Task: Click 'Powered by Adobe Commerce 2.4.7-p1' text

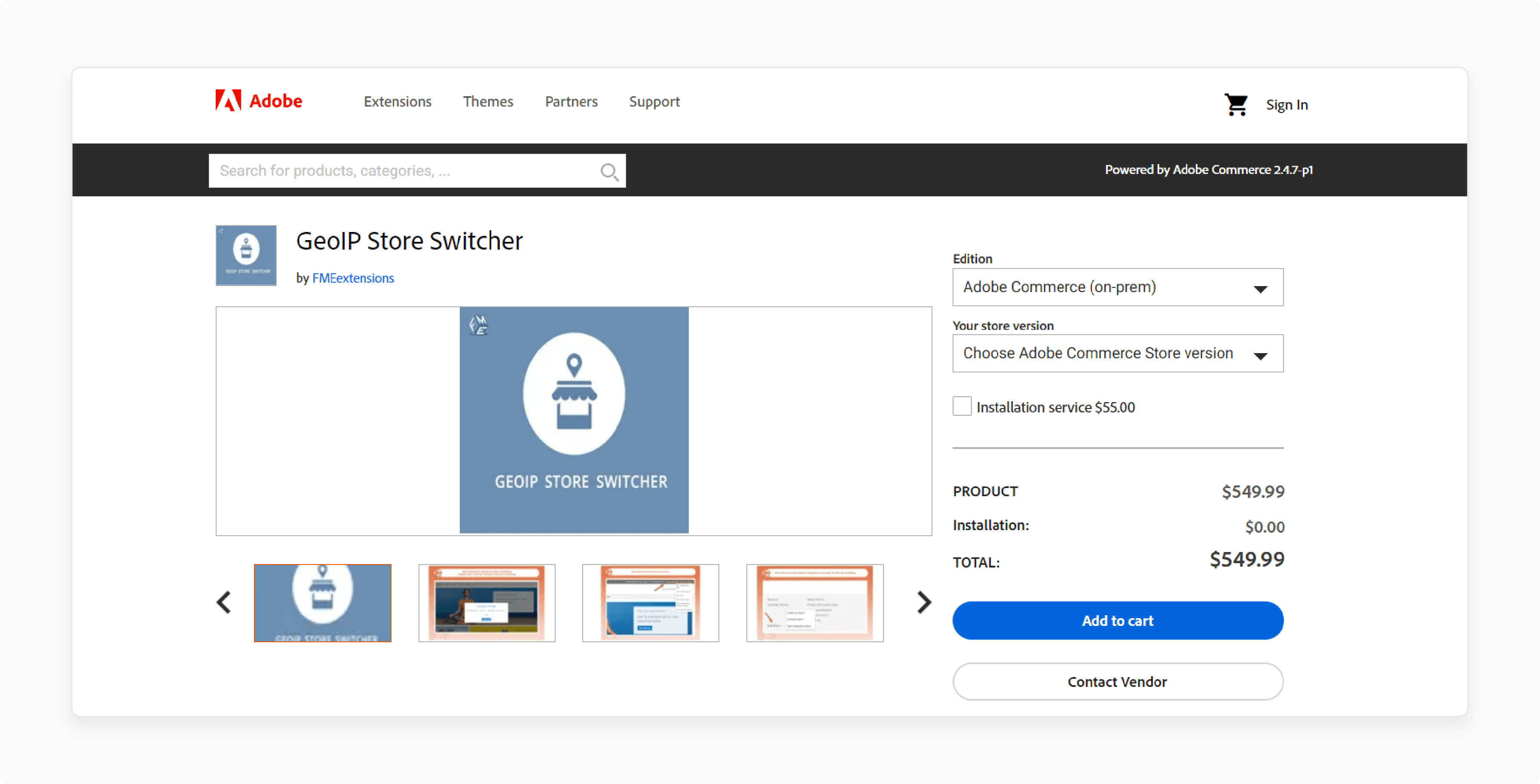Action: click(x=1208, y=170)
